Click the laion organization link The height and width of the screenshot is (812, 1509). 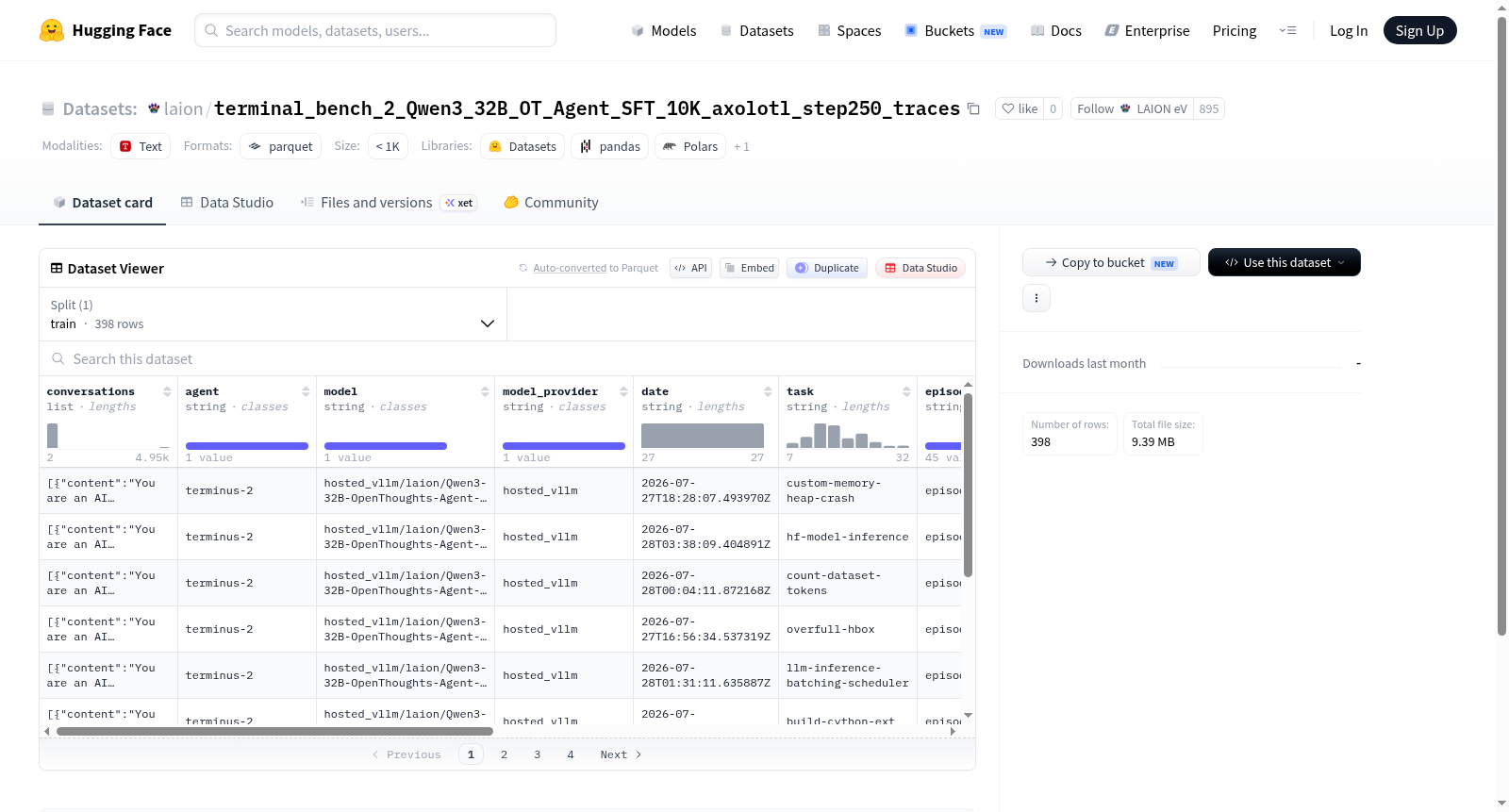click(183, 109)
